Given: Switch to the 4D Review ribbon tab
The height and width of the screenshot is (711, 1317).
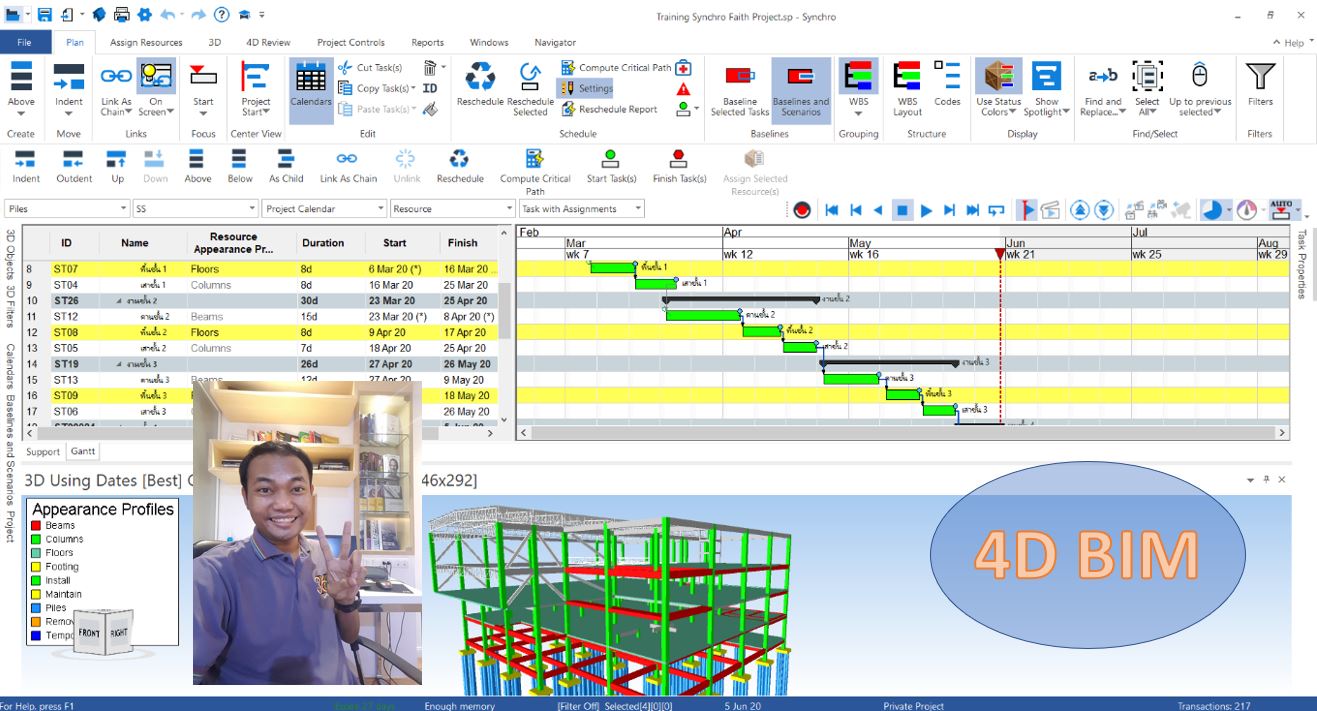Looking at the screenshot, I should pos(268,43).
